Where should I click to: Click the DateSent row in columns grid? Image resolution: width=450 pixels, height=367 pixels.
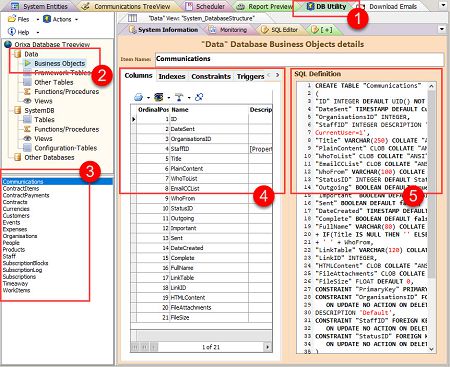click(x=201, y=129)
